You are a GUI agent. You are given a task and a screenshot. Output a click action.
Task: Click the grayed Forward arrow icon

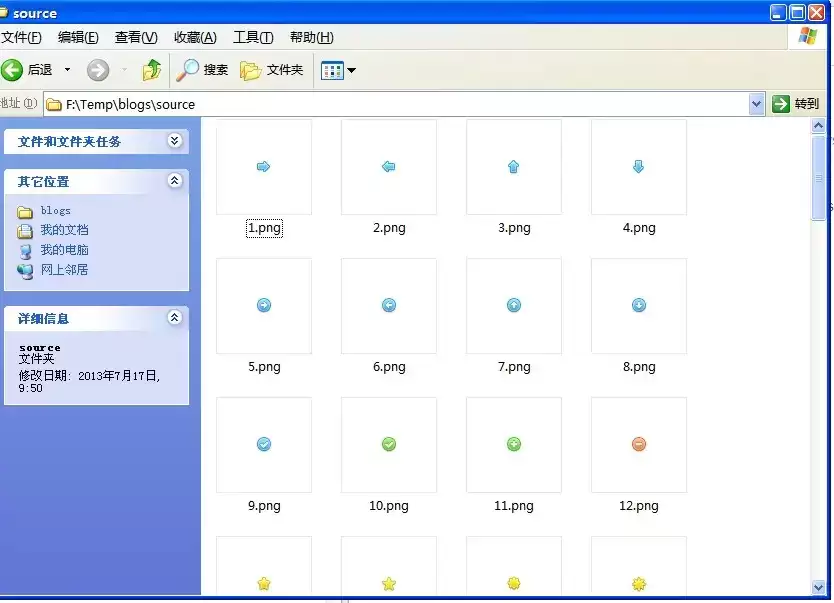pos(98,70)
